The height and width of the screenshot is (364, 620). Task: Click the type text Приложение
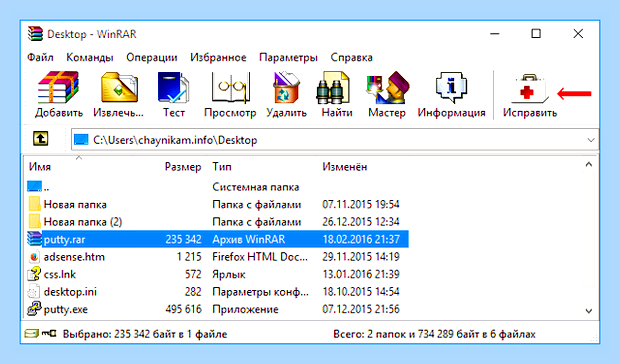tap(245, 309)
